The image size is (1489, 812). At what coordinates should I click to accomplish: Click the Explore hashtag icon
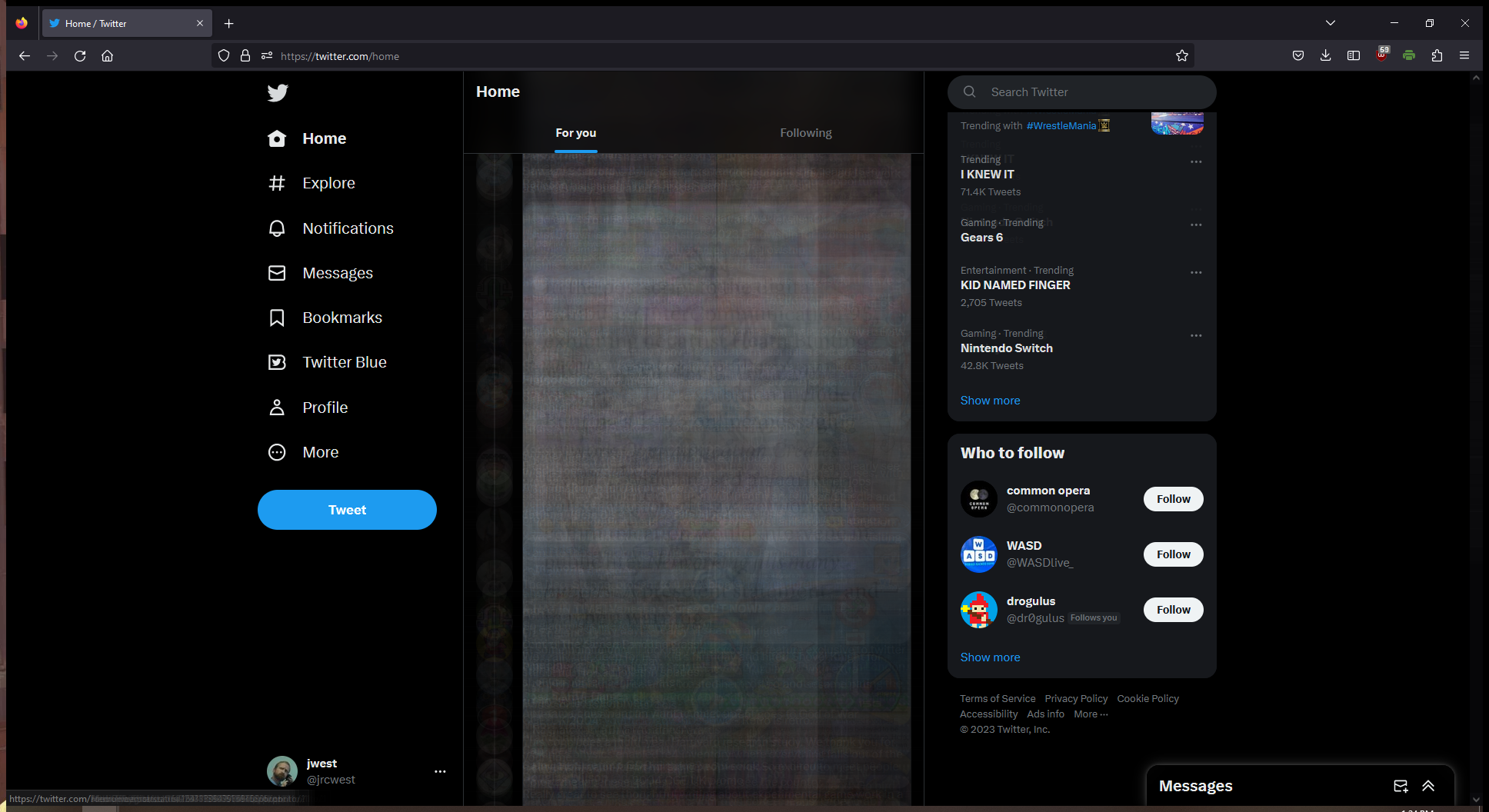277,183
